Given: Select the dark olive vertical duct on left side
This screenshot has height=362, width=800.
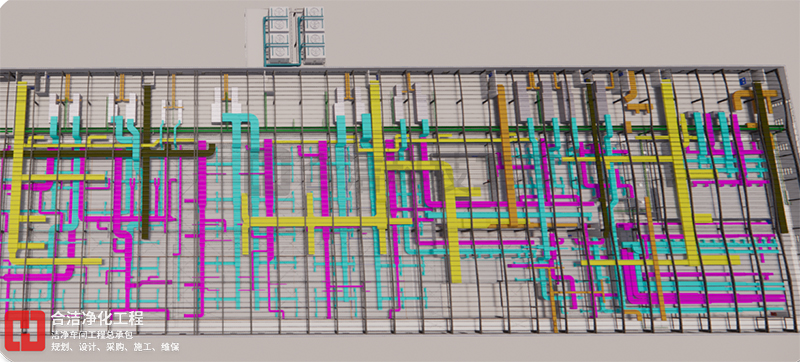Looking at the screenshot, I should (146, 162).
